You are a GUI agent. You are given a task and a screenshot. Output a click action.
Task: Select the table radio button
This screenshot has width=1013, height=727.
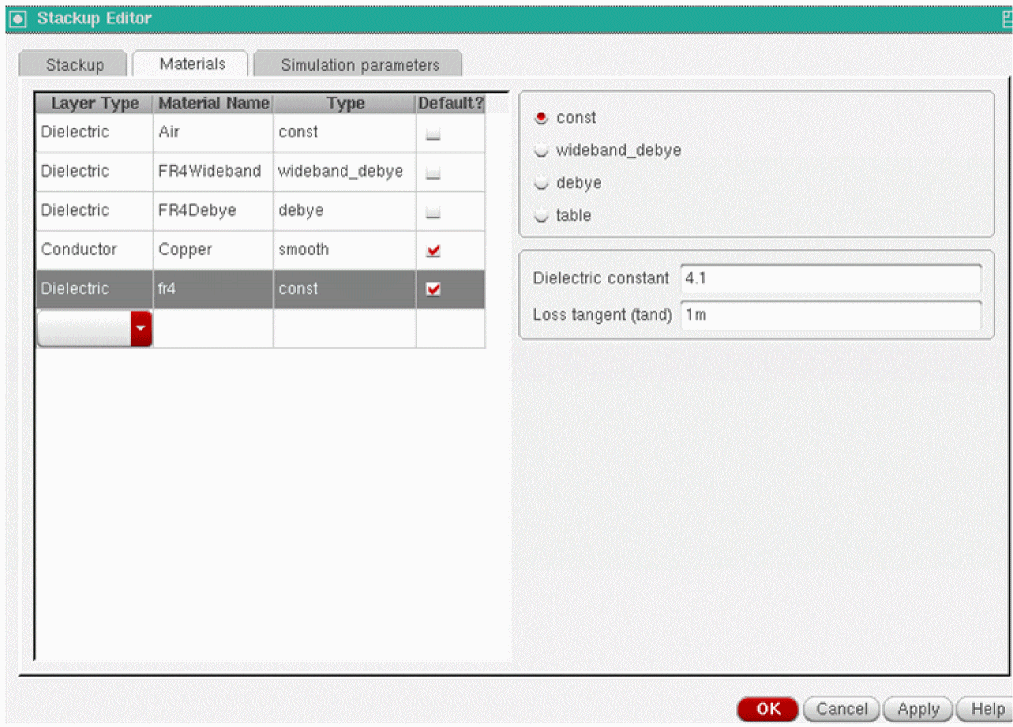coord(541,216)
